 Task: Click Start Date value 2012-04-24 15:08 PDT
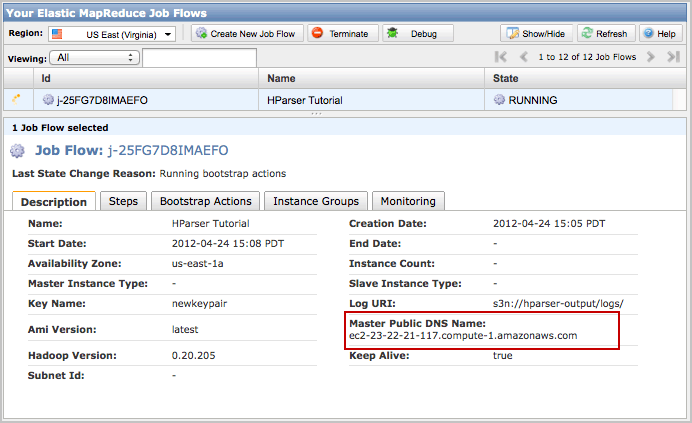click(228, 243)
